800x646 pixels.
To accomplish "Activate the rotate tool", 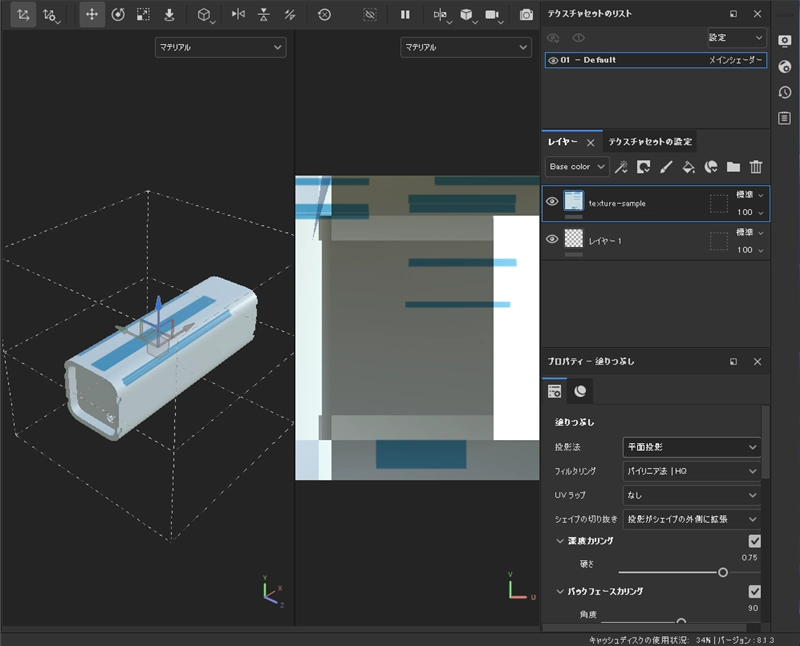I will click(118, 15).
